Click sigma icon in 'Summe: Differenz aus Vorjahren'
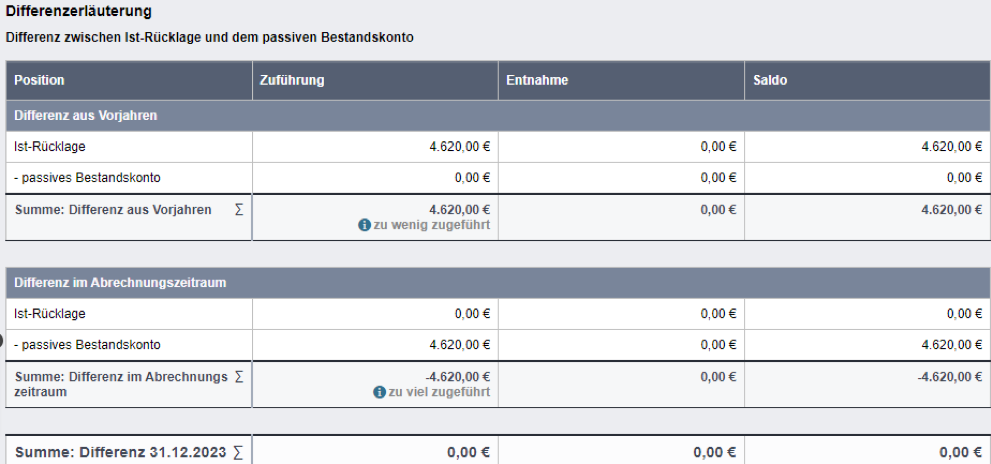 click(239, 209)
